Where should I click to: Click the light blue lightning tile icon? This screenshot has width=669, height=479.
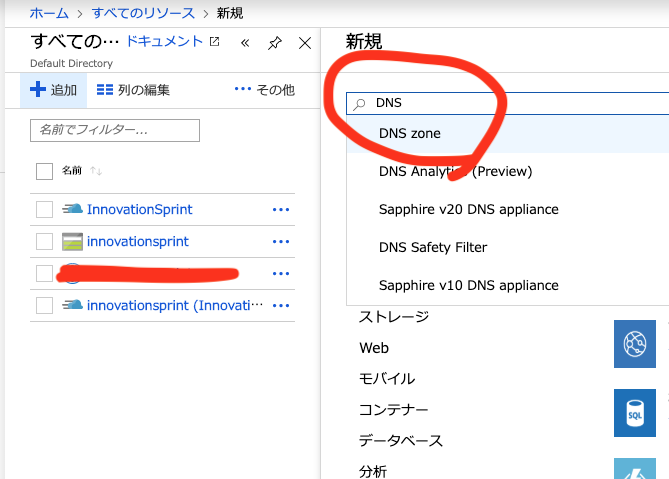point(635,469)
